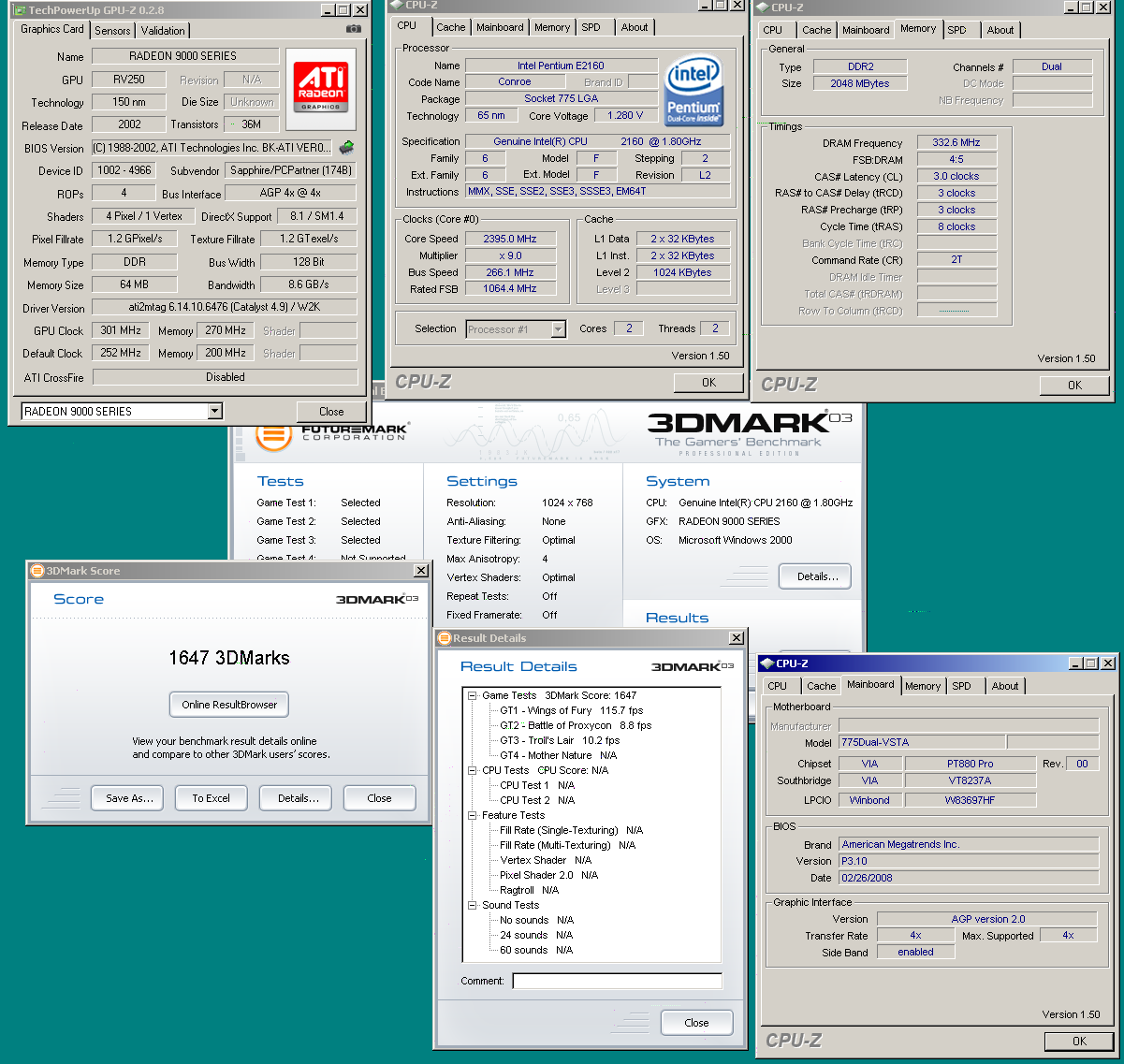
Task: Open Cache tab in CPU-Z CPU window
Action: [451, 27]
